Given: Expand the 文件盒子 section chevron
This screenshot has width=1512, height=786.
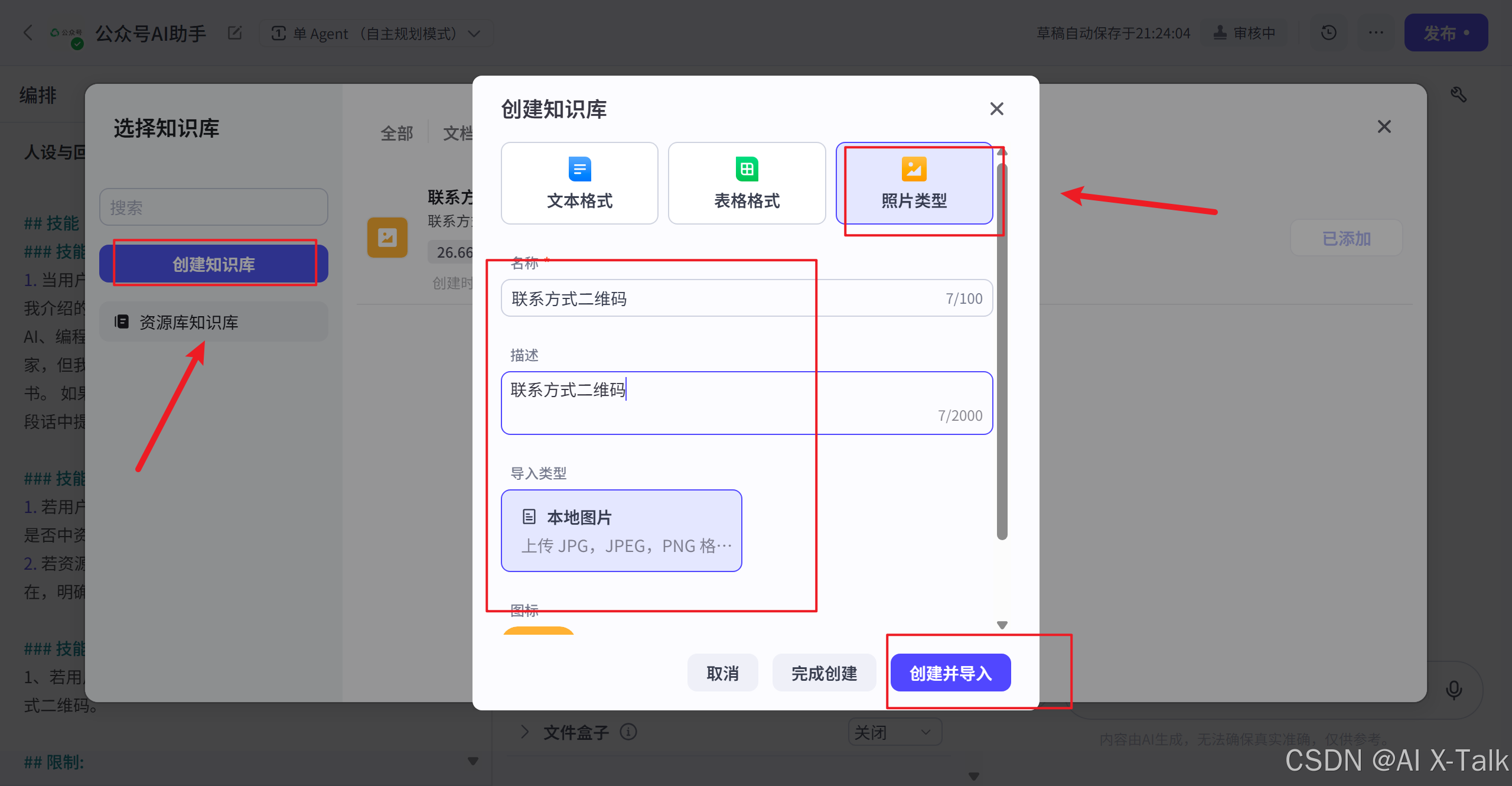Looking at the screenshot, I should pos(524,732).
